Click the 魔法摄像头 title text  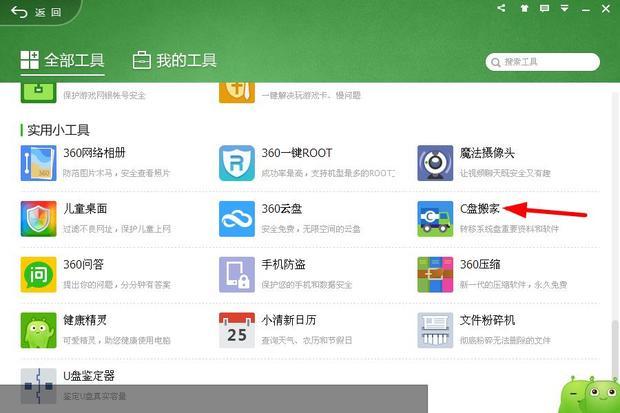(x=487, y=153)
